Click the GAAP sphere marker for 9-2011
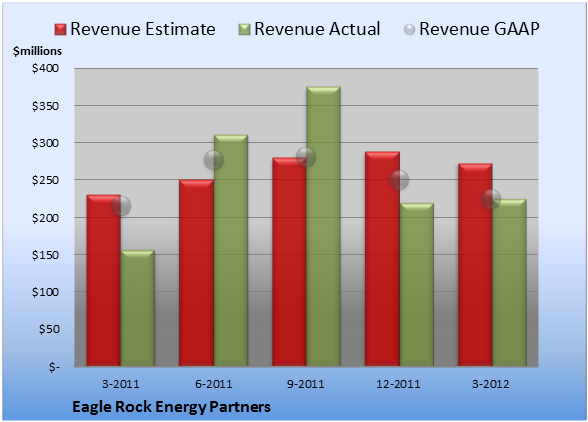The image size is (588, 422). click(306, 157)
